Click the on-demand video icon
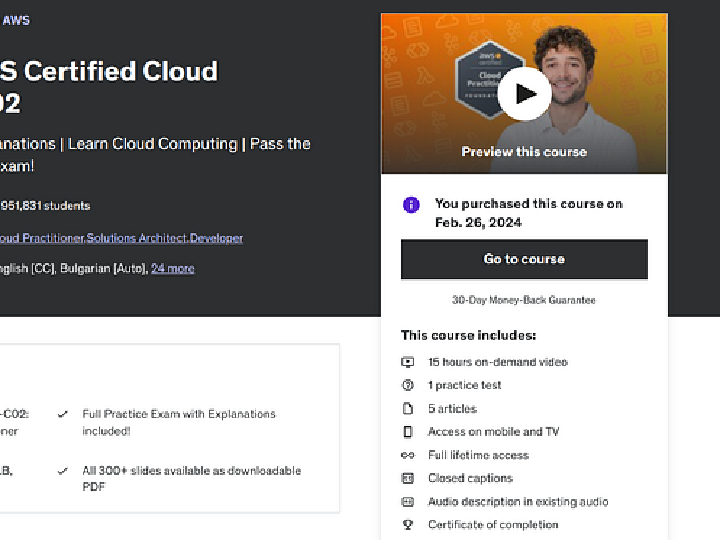 click(x=408, y=362)
